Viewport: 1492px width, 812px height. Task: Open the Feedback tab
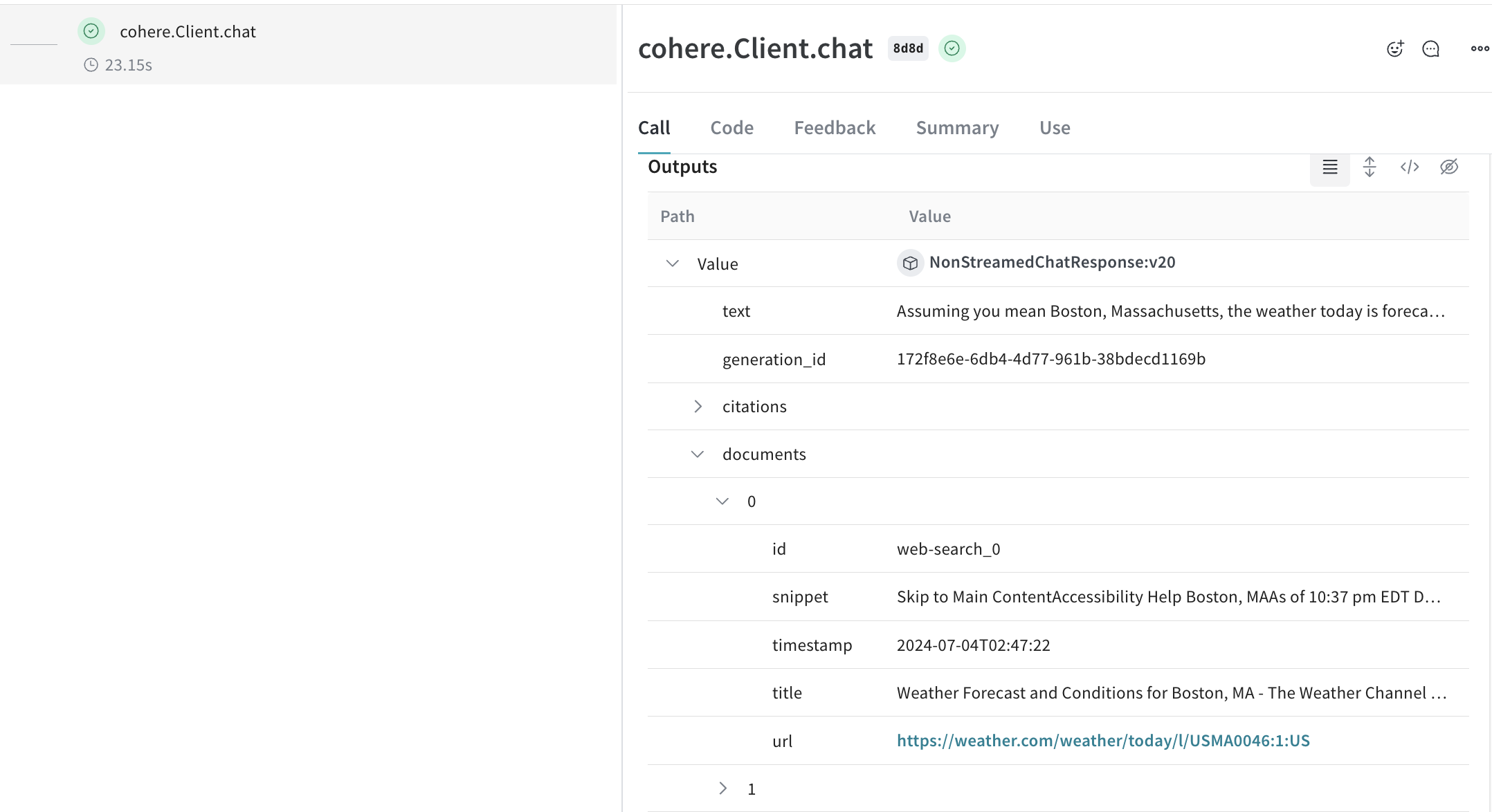click(835, 128)
